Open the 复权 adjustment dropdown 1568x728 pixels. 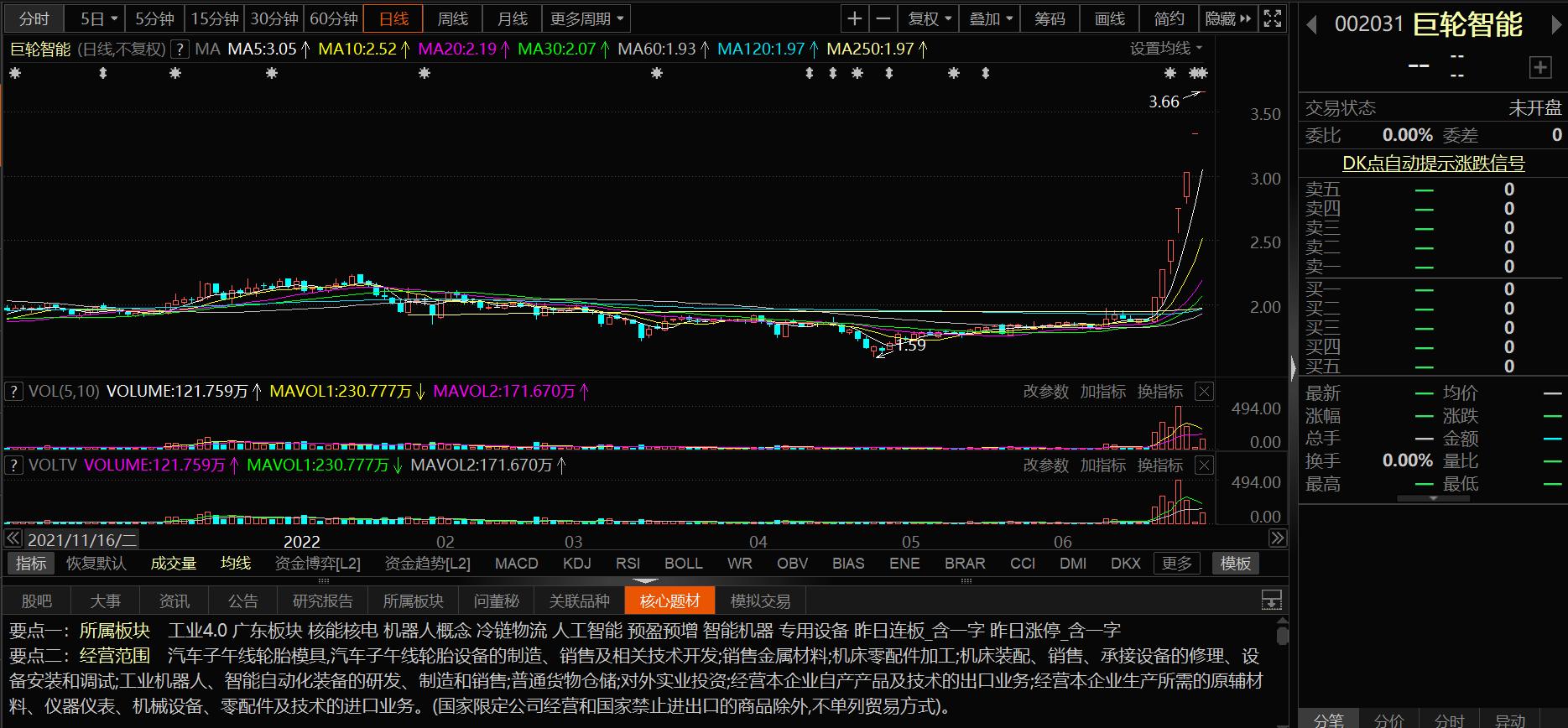click(930, 18)
